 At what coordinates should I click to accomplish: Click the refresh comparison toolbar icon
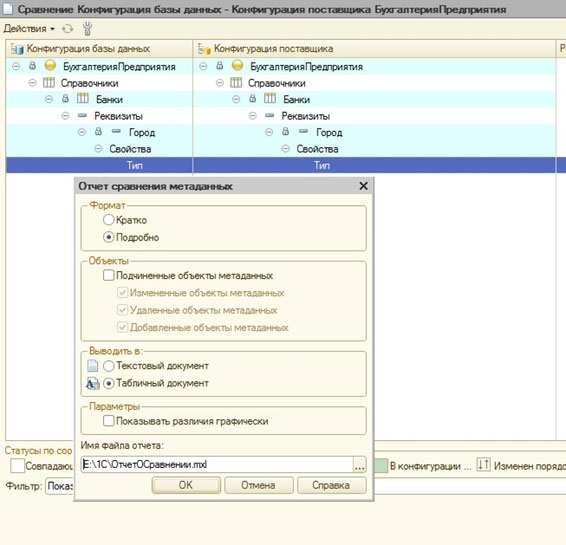click(x=68, y=29)
